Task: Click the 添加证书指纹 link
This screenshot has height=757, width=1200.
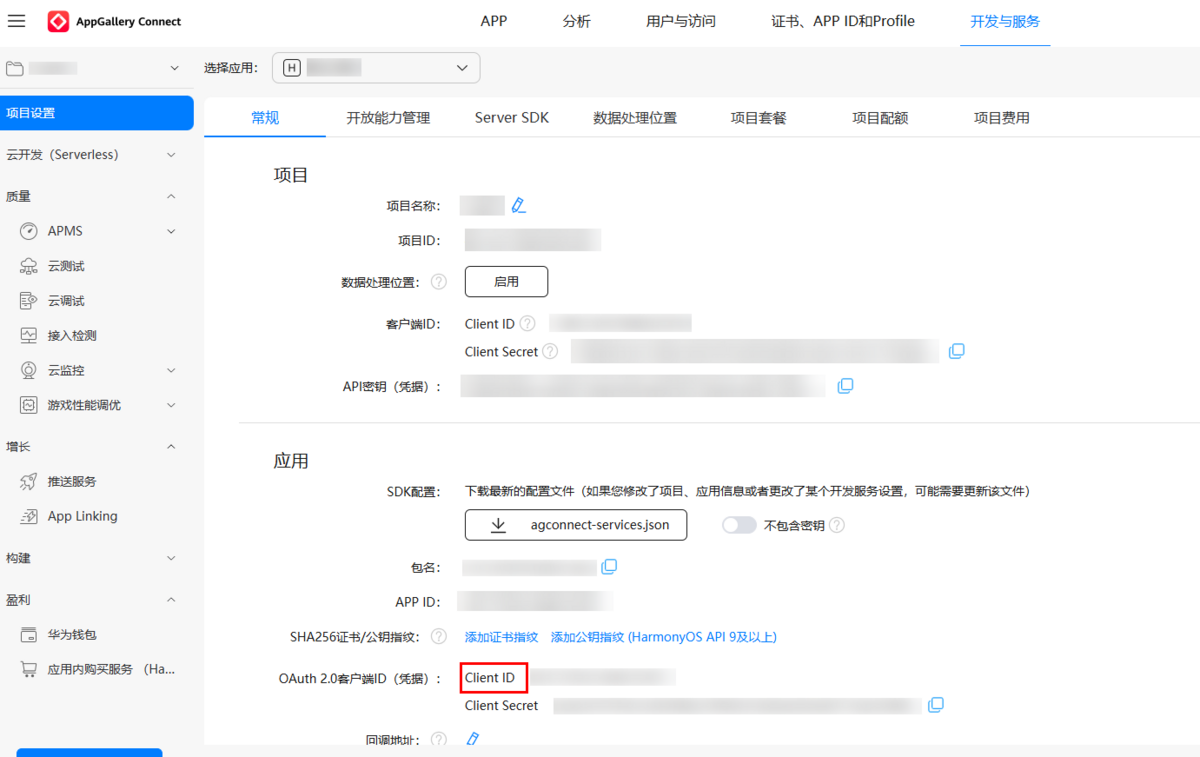Action: (x=501, y=637)
